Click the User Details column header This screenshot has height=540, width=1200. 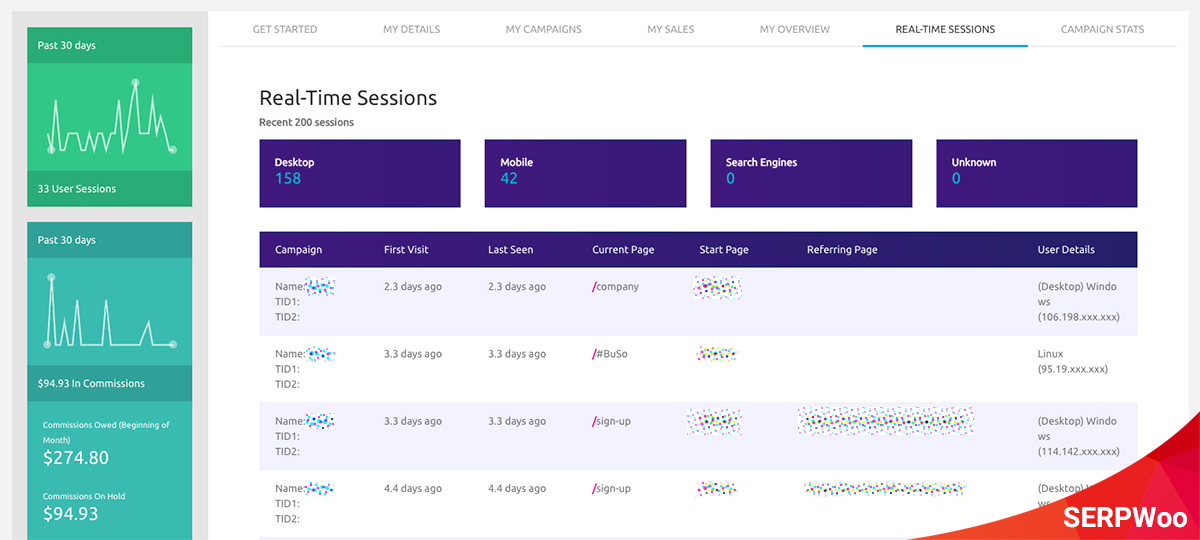tap(1066, 250)
